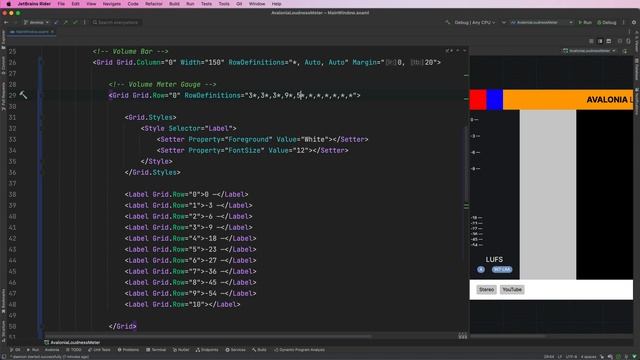Open the Run tool window
The width and height of the screenshot is (640, 360).
[33, 350]
